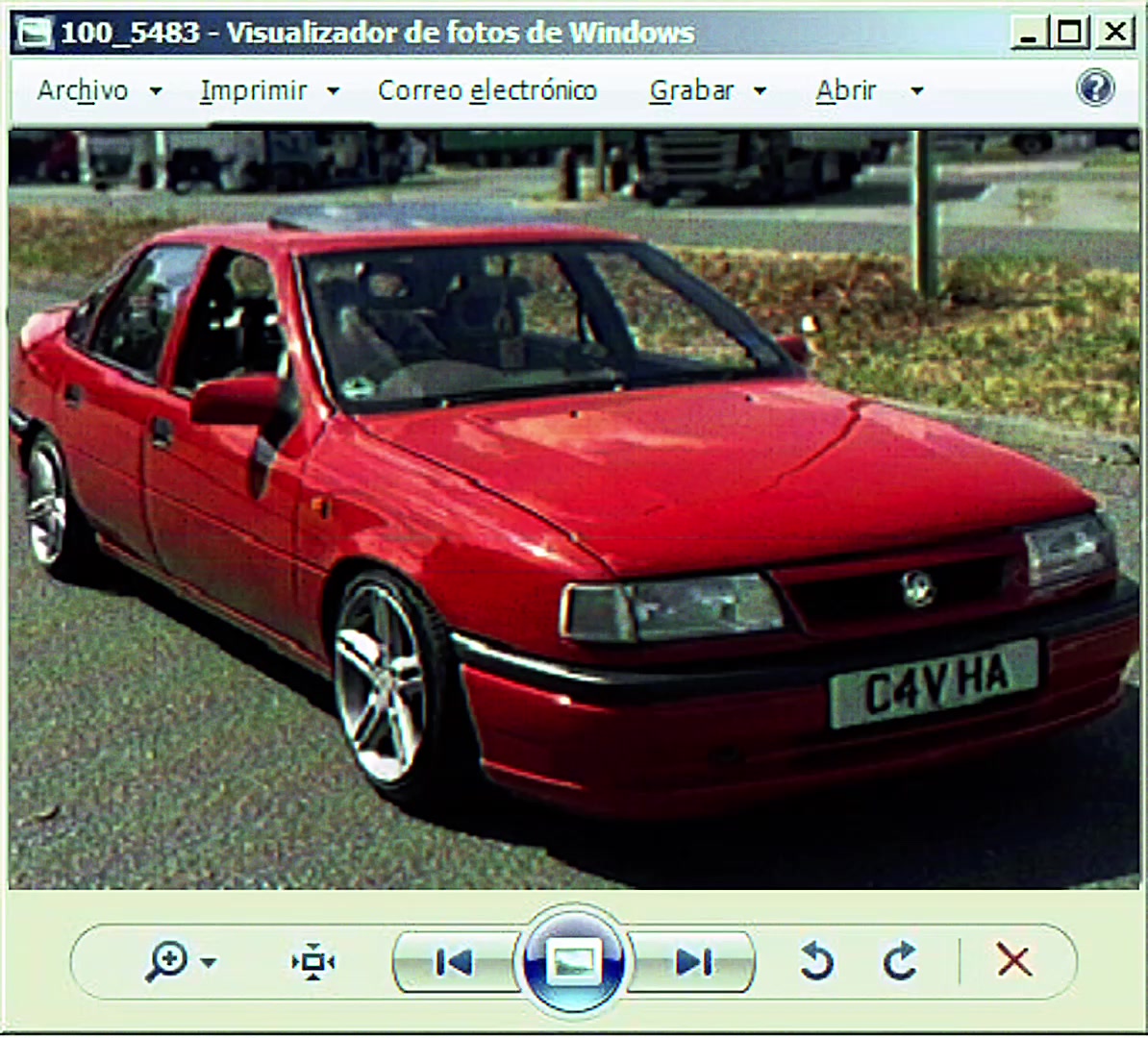Close the photo viewer window
This screenshot has width=1148, height=1038.
tap(1115, 33)
